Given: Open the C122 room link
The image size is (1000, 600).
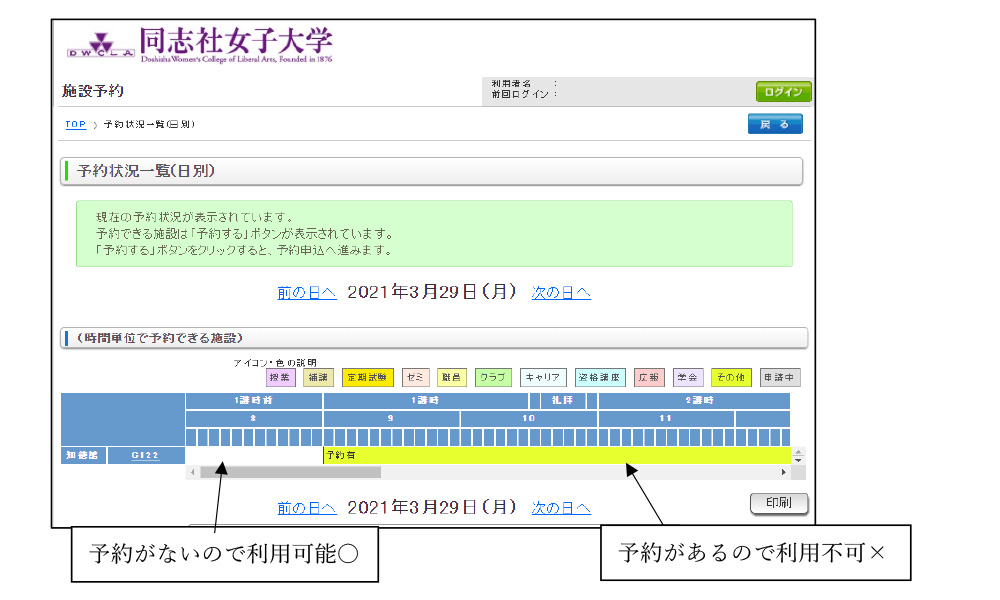Looking at the screenshot, I should (x=145, y=455).
